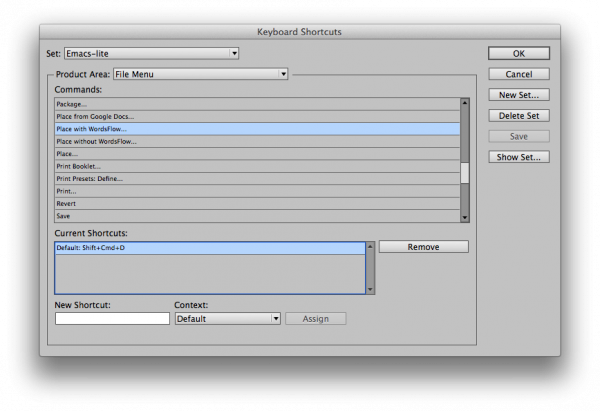
Task: Expand the Product Area File Menu dropdown
Action: (x=200, y=73)
